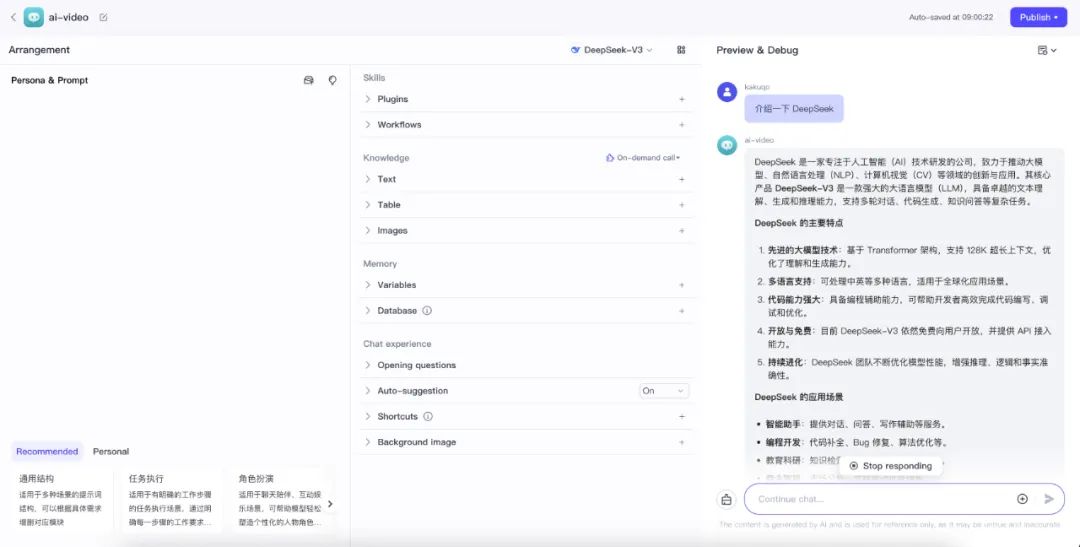Click the Auto-saved at 09:00:22 status text

coord(951,17)
